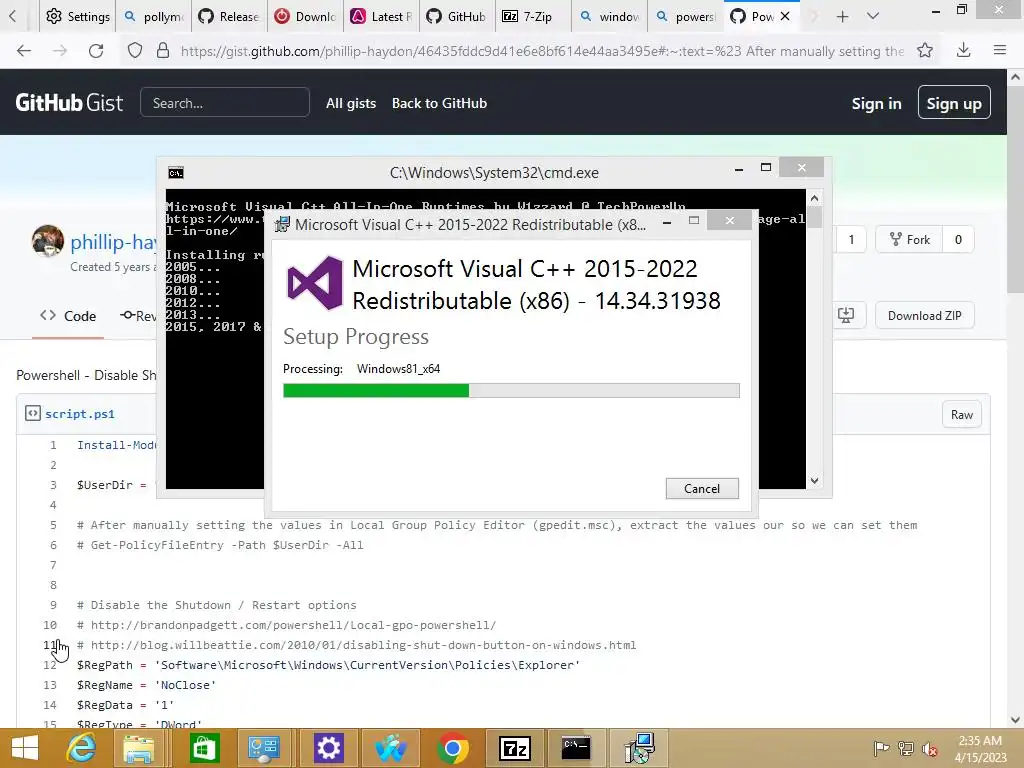Launch Internet Explorer from taskbar
The width and height of the screenshot is (1024, 768).
[x=81, y=748]
